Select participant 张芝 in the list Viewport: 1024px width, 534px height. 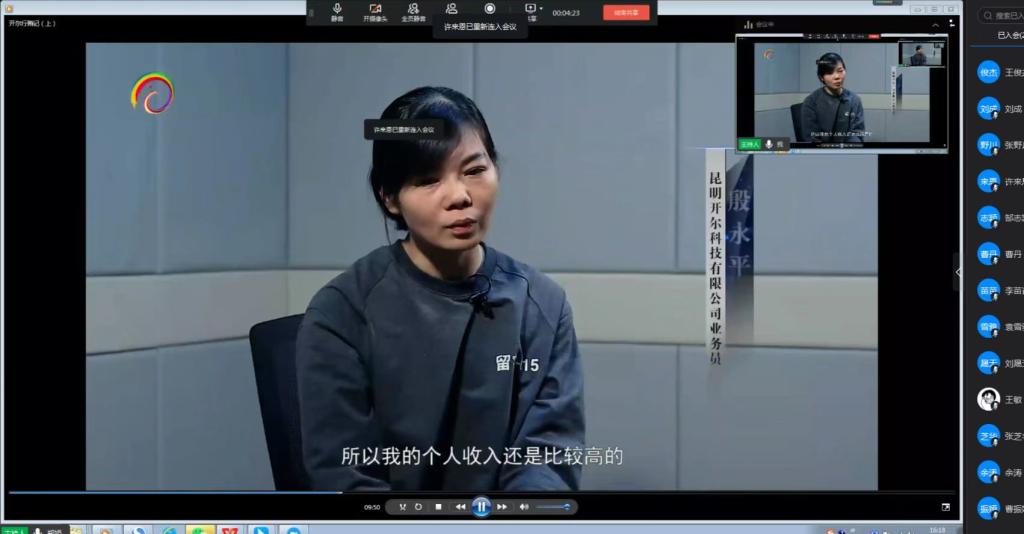click(x=1000, y=435)
